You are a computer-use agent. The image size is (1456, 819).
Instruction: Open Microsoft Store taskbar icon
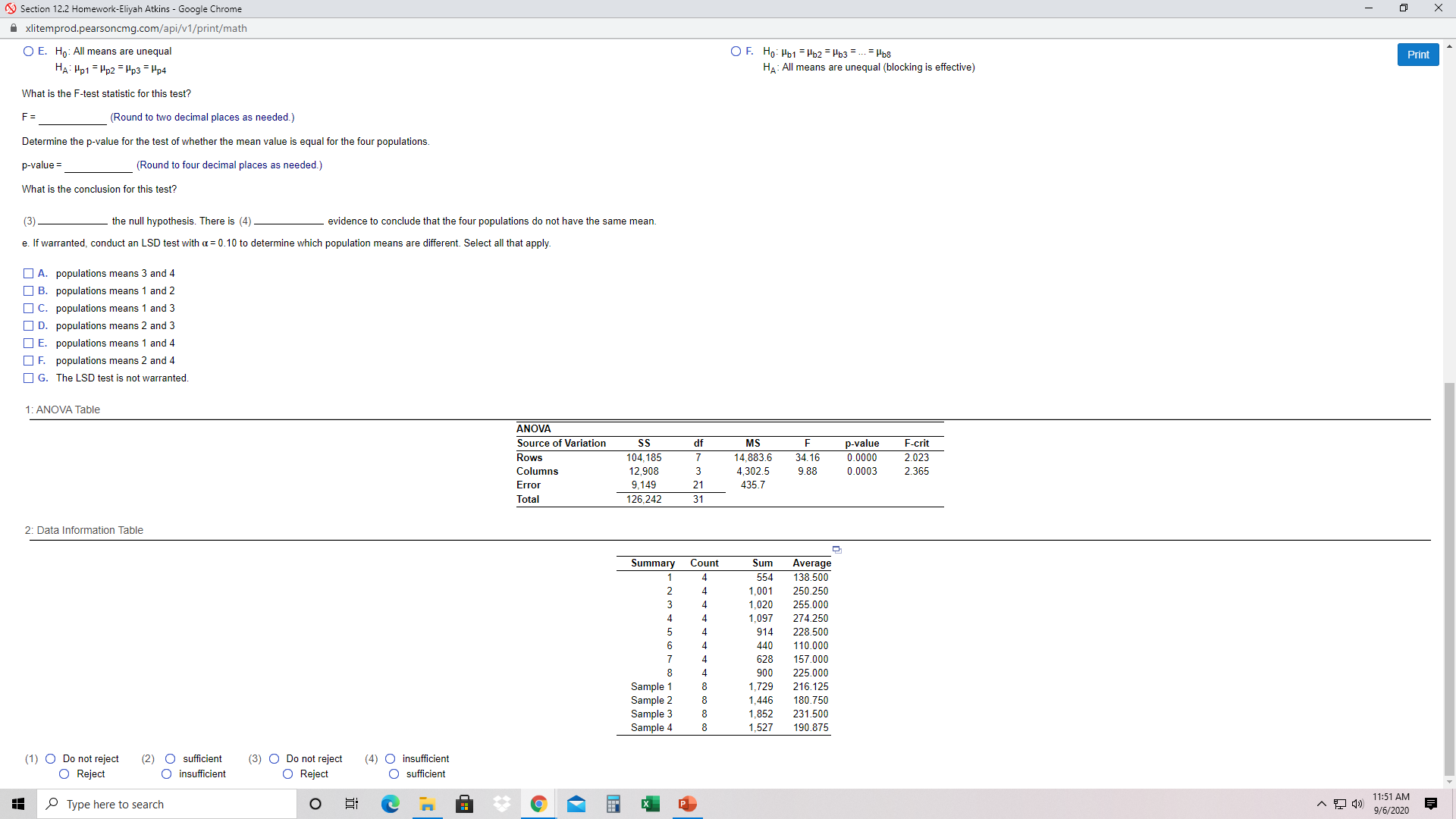coord(464,804)
